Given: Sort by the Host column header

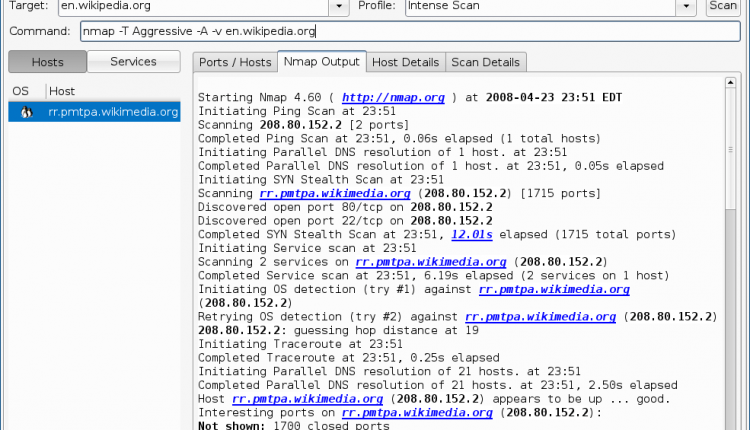Looking at the screenshot, I should point(113,91).
